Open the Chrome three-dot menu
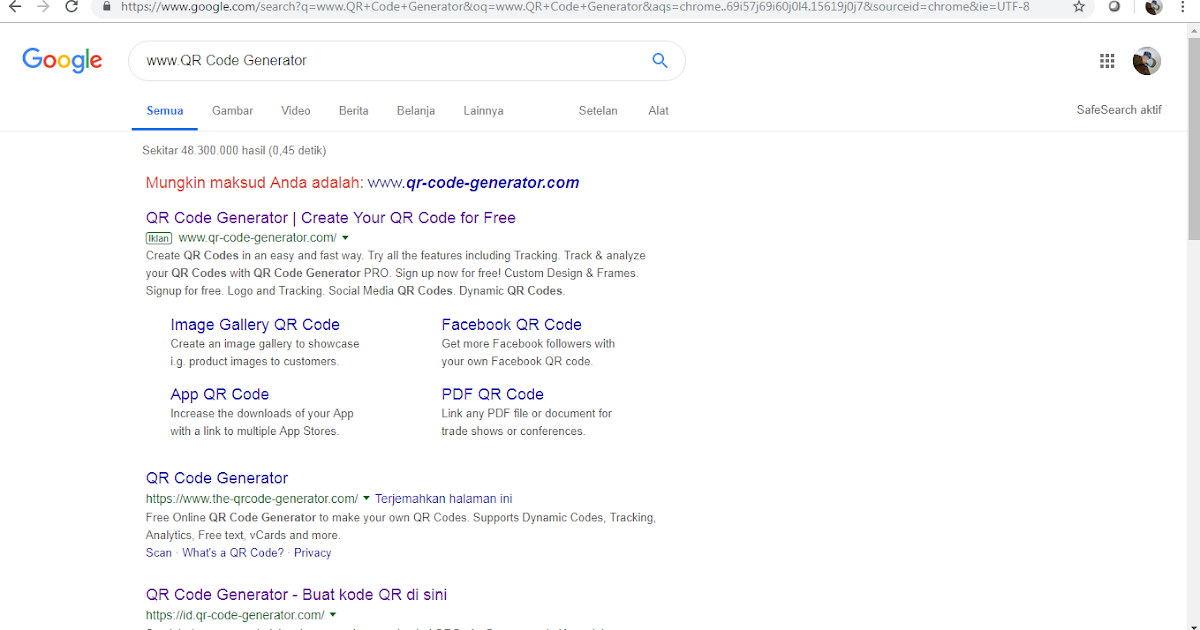The image size is (1200, 630). [x=1183, y=6]
